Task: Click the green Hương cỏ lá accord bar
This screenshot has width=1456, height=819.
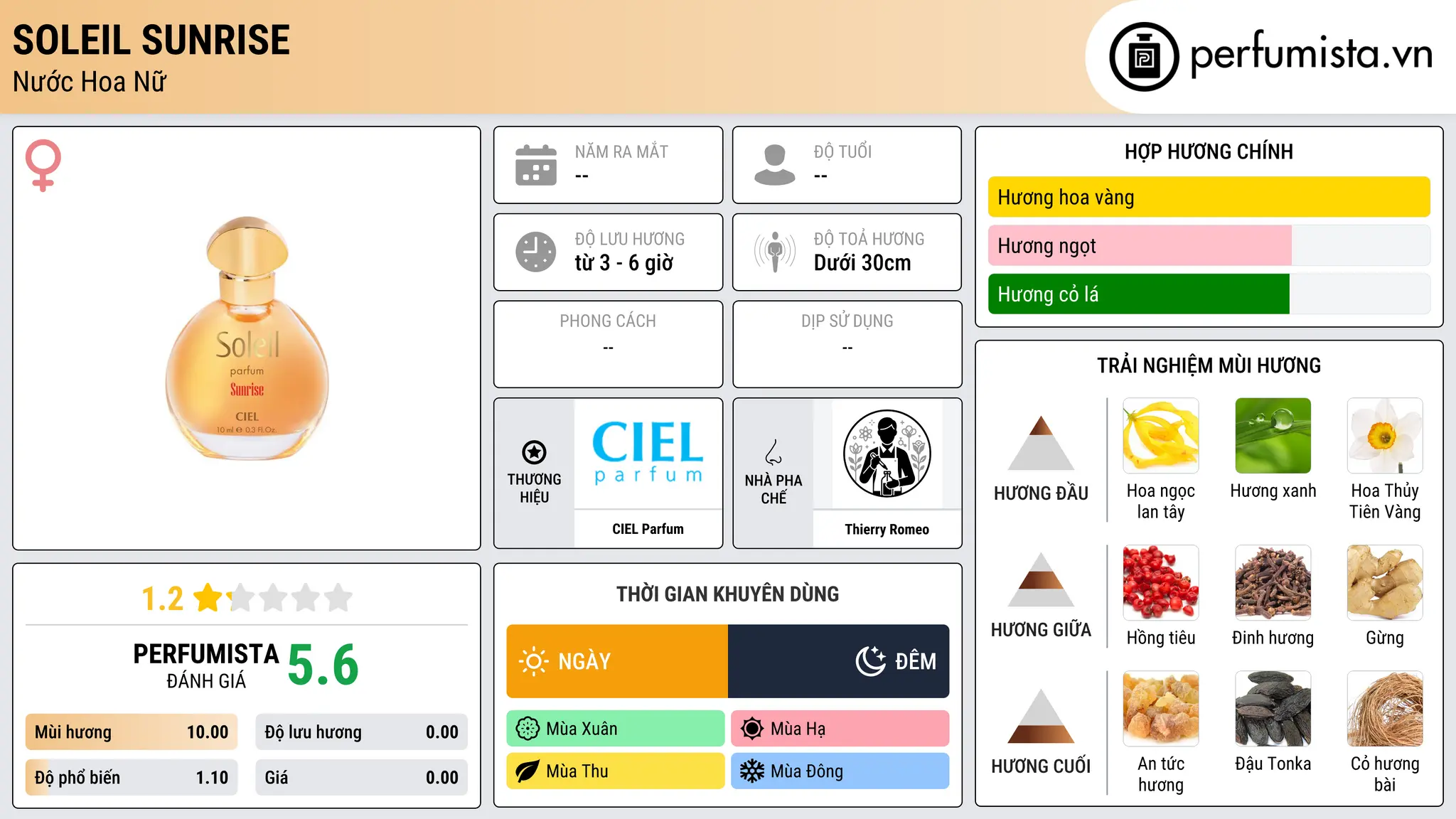Action: [1138, 294]
